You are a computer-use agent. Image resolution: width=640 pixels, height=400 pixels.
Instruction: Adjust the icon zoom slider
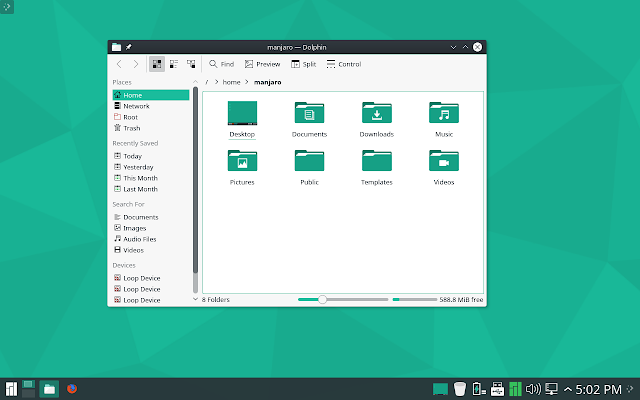point(322,300)
